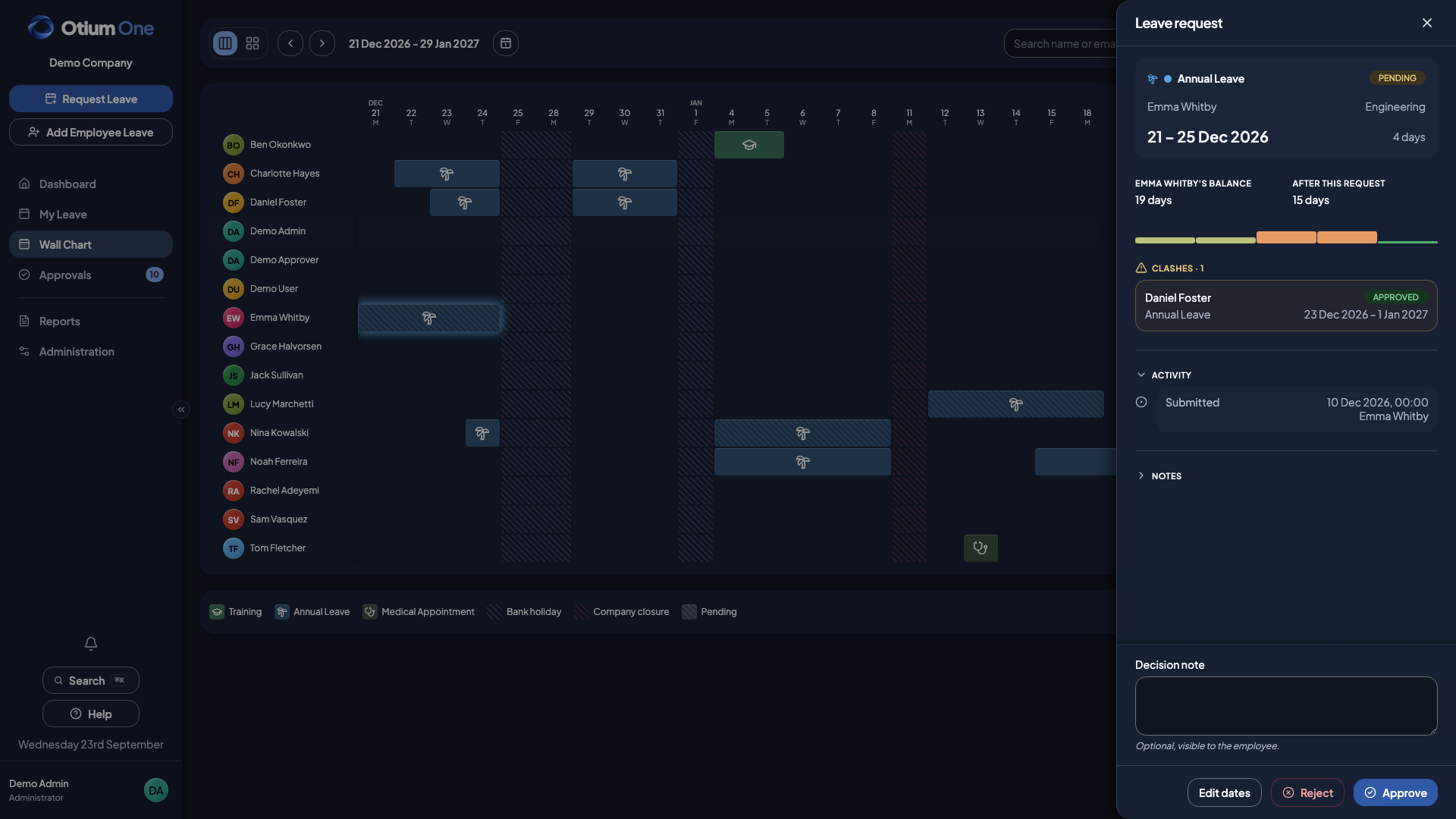Select Wall Chart menu item

91,244
